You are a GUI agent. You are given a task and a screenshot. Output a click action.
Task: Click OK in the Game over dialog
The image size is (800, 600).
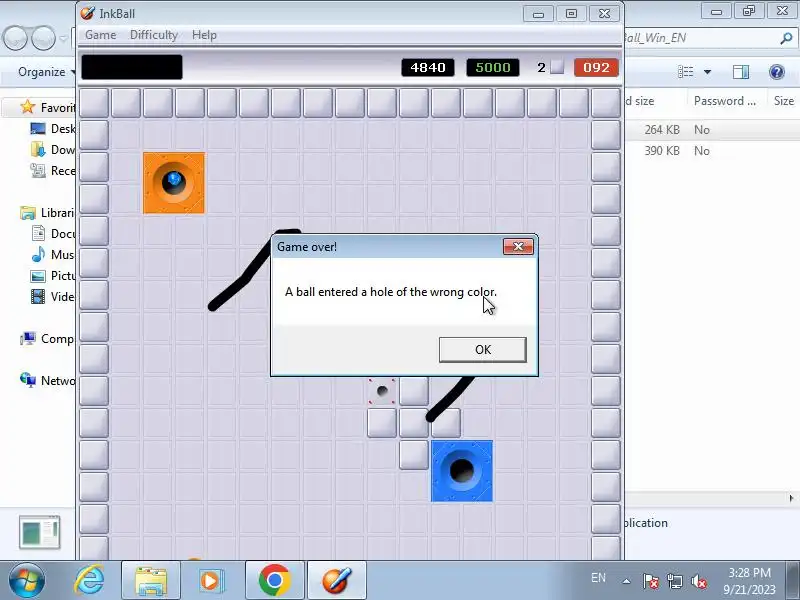coord(483,349)
